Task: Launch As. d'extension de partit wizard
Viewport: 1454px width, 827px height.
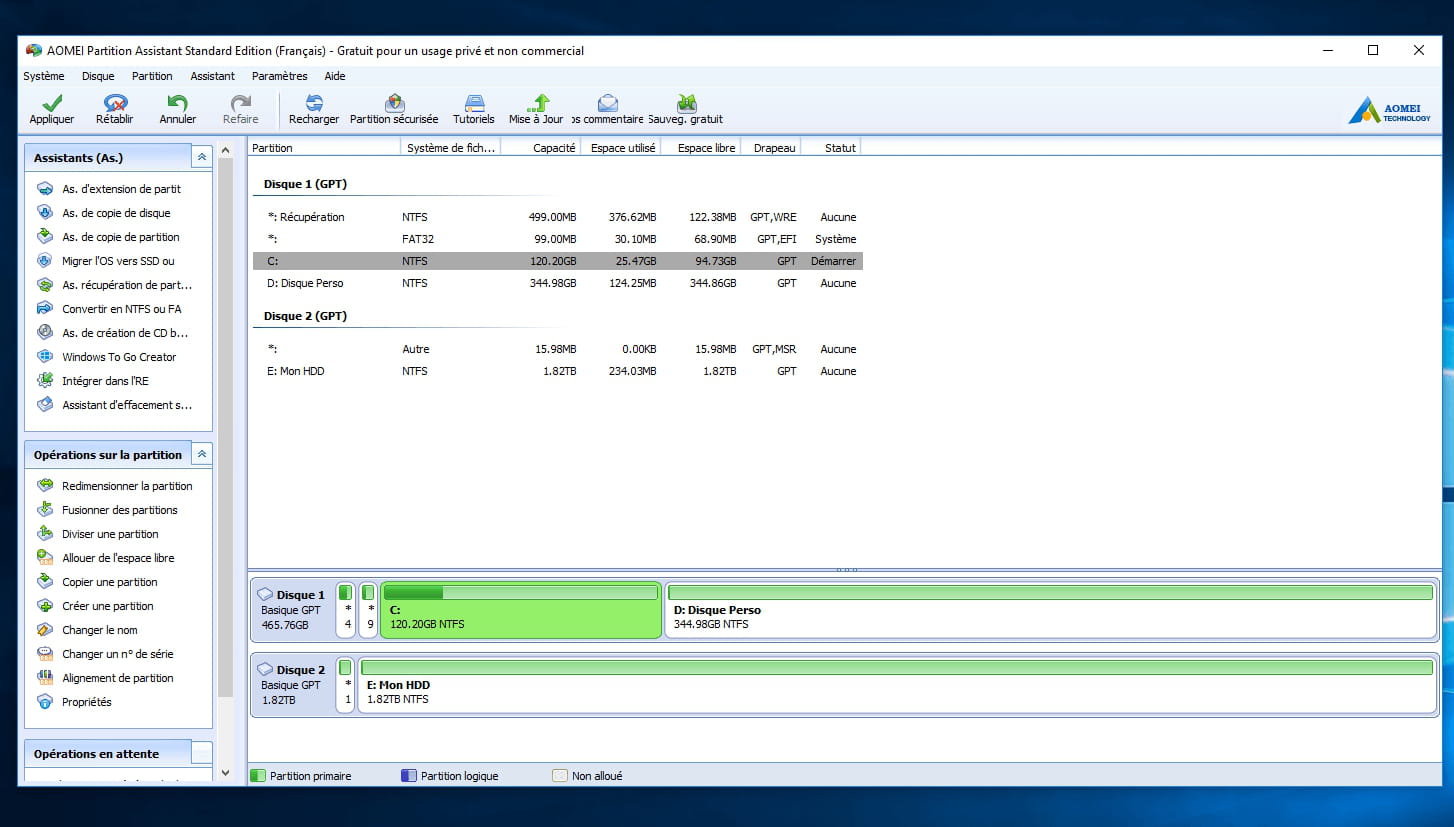Action: tap(121, 189)
